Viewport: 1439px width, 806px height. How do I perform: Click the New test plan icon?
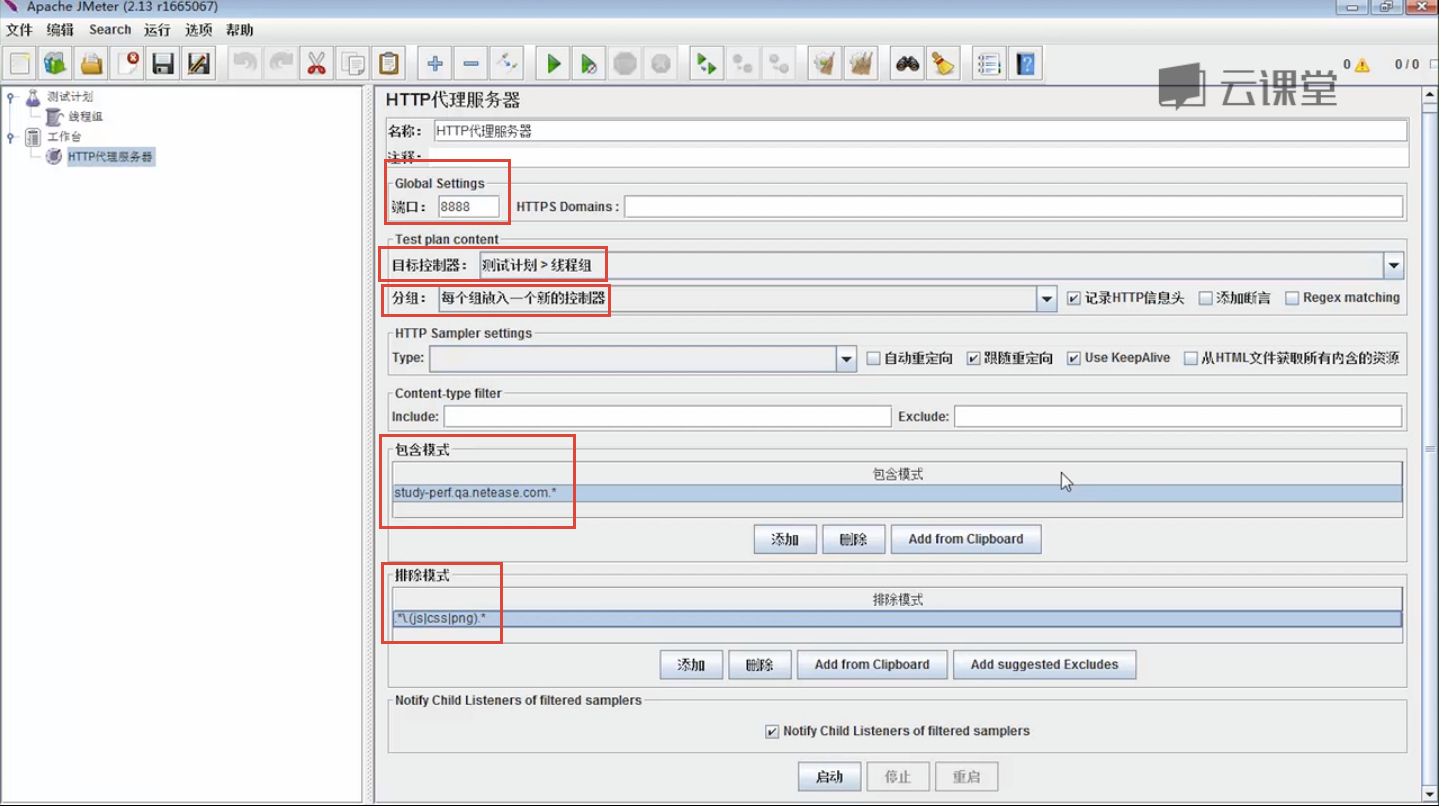[20, 64]
